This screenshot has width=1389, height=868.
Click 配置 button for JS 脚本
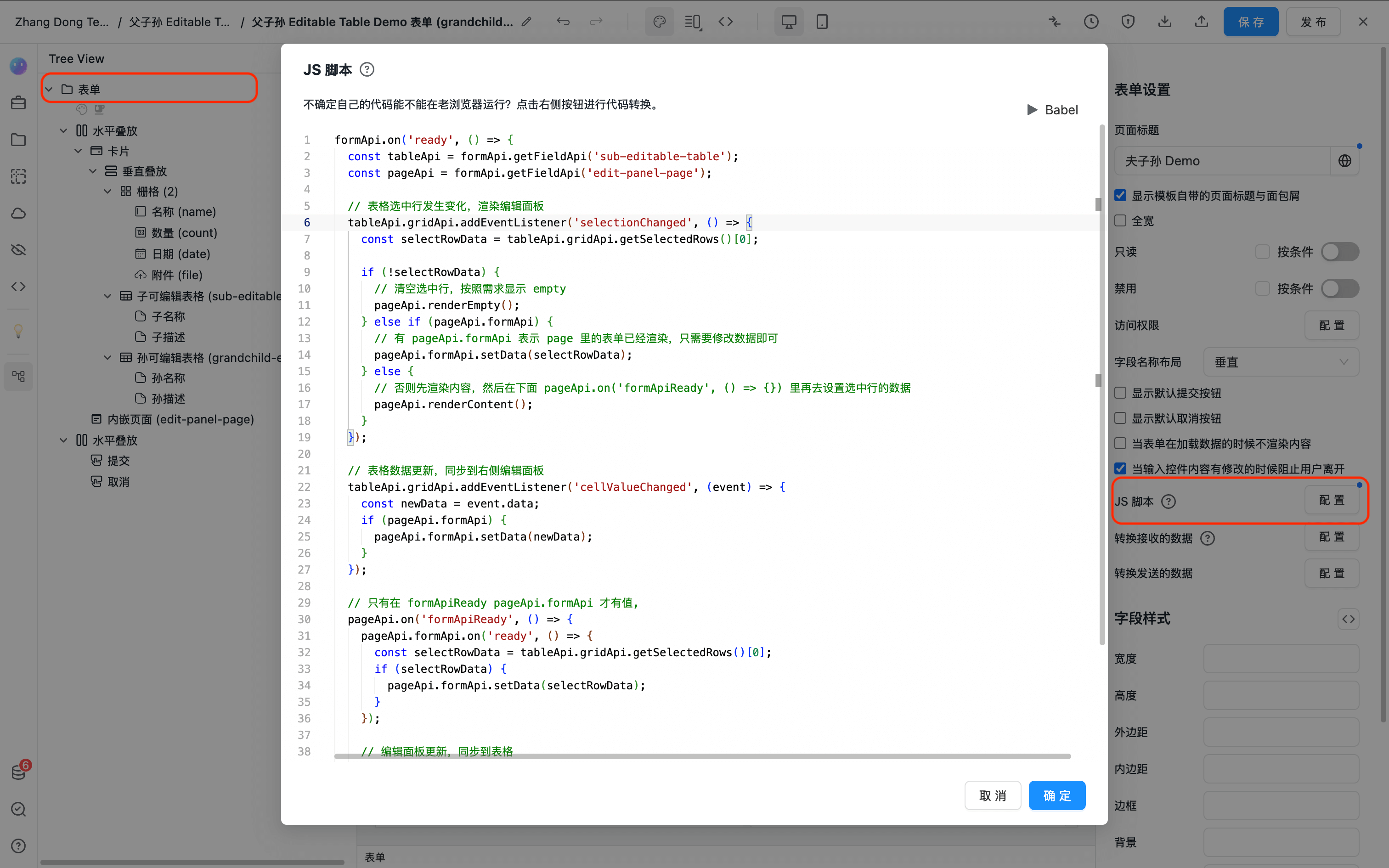[x=1332, y=500]
